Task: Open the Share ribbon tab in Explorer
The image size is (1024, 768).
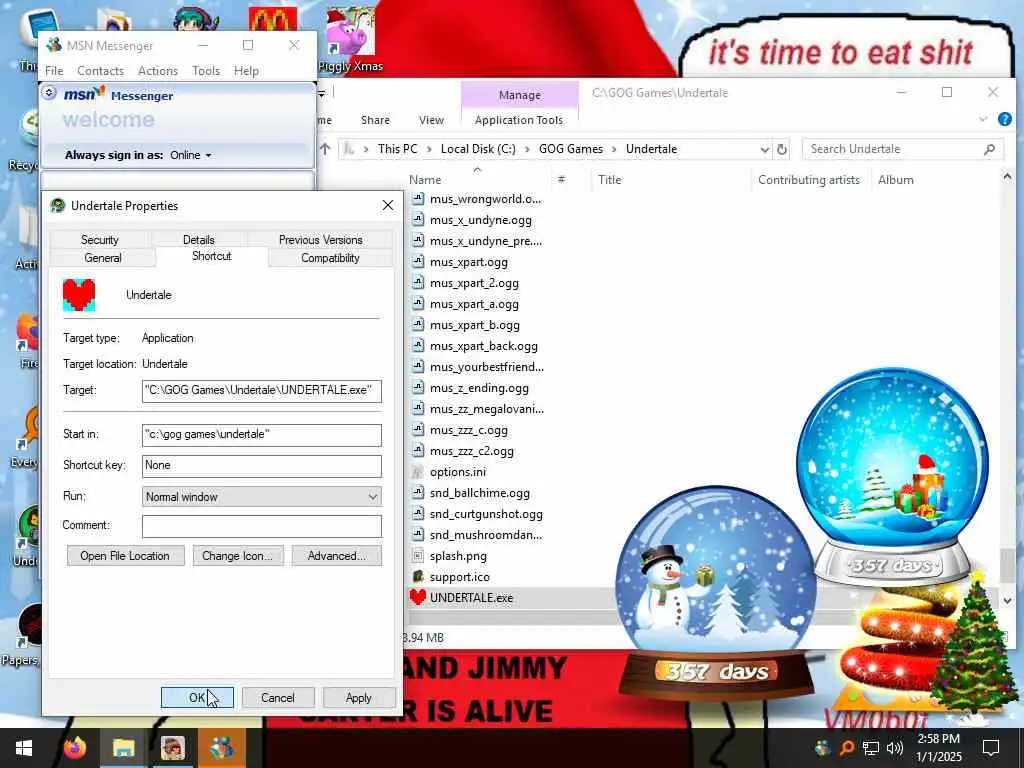Action: (x=376, y=120)
